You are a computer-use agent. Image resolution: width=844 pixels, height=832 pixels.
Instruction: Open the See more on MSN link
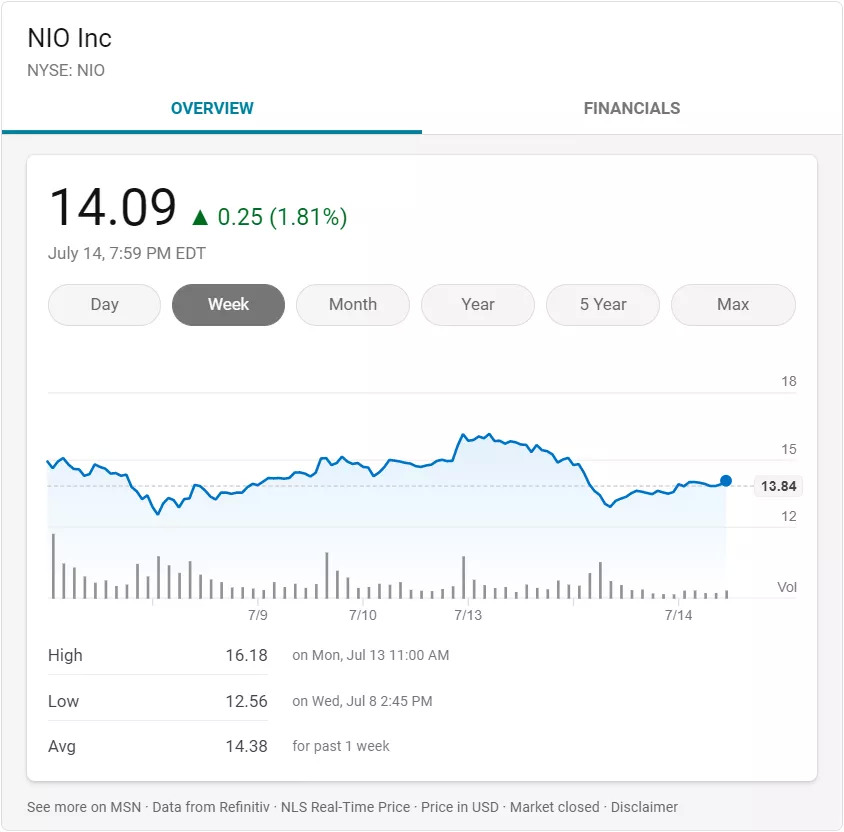(84, 807)
